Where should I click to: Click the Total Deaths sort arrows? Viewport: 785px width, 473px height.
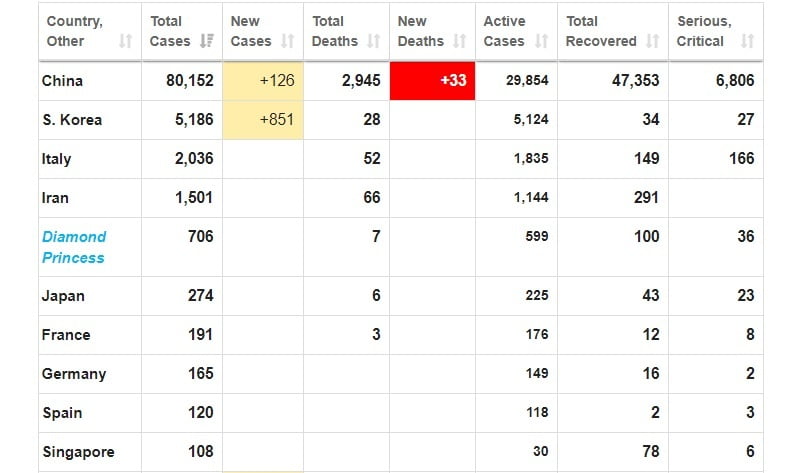[373, 41]
